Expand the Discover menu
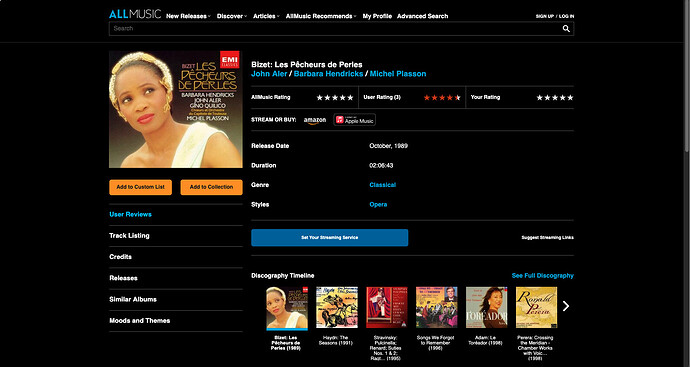This screenshot has height=367, width=690. 231,16
